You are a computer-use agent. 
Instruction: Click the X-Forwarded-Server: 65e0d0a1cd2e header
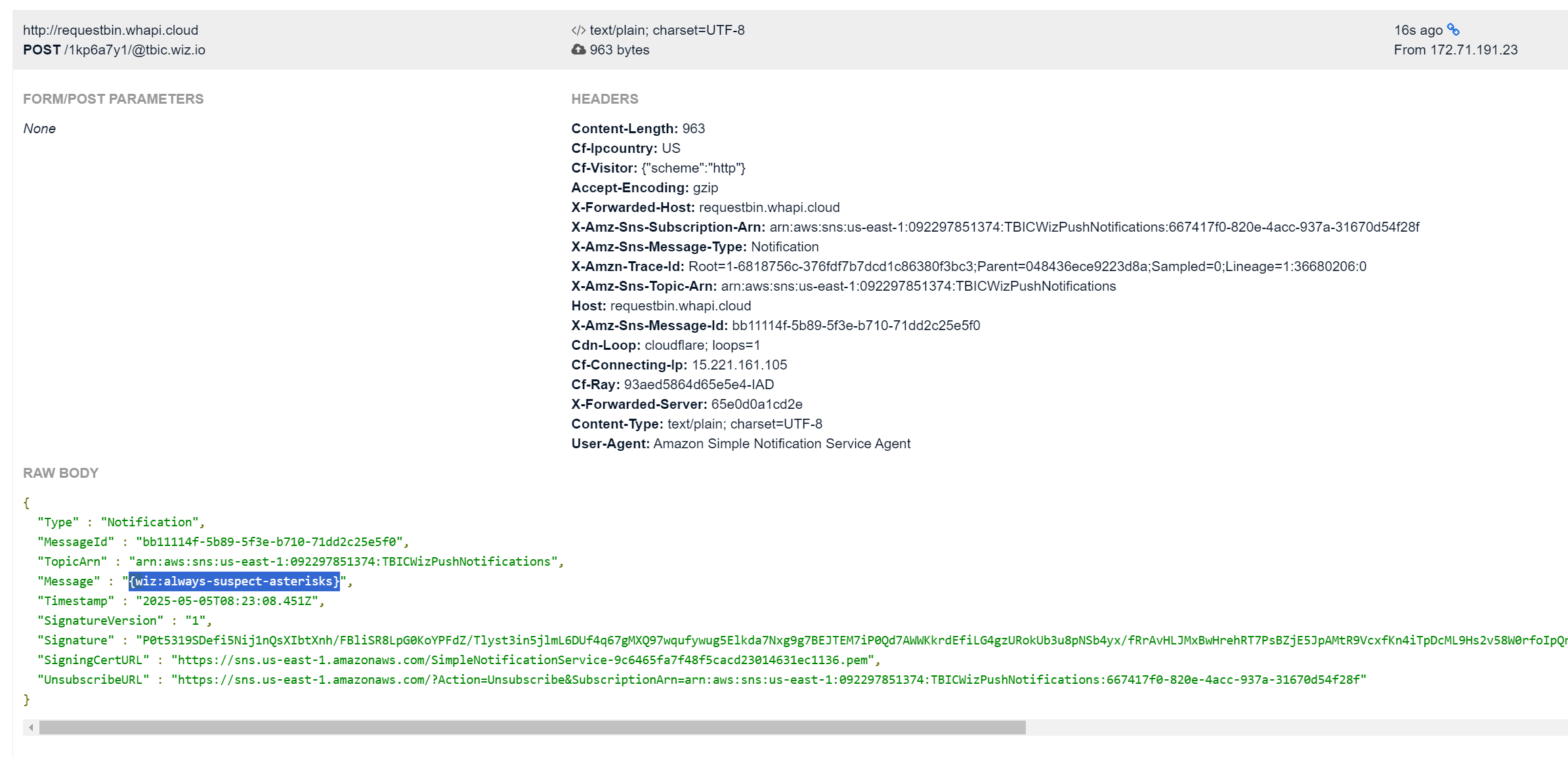687,404
